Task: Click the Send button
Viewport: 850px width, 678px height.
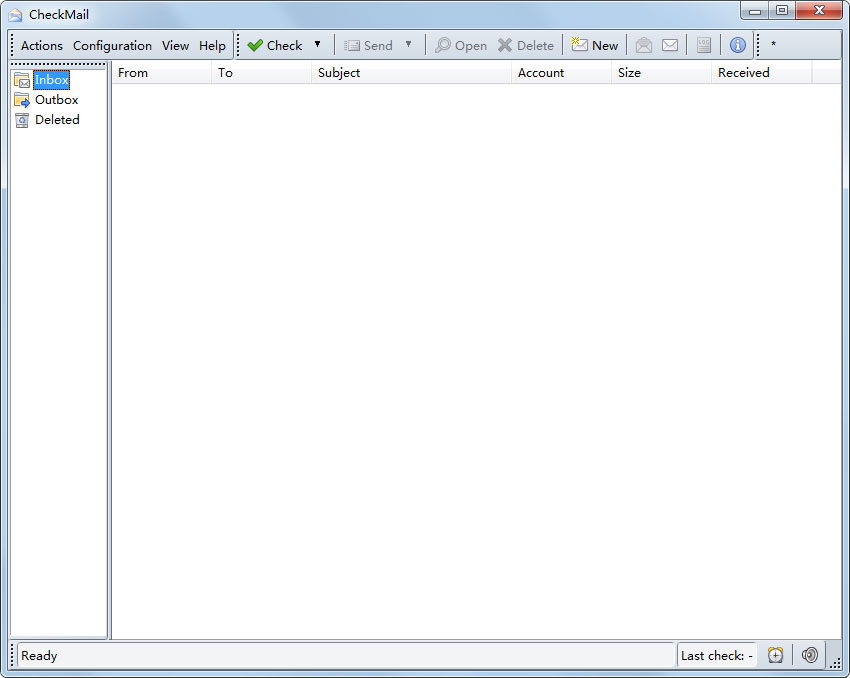Action: point(368,46)
